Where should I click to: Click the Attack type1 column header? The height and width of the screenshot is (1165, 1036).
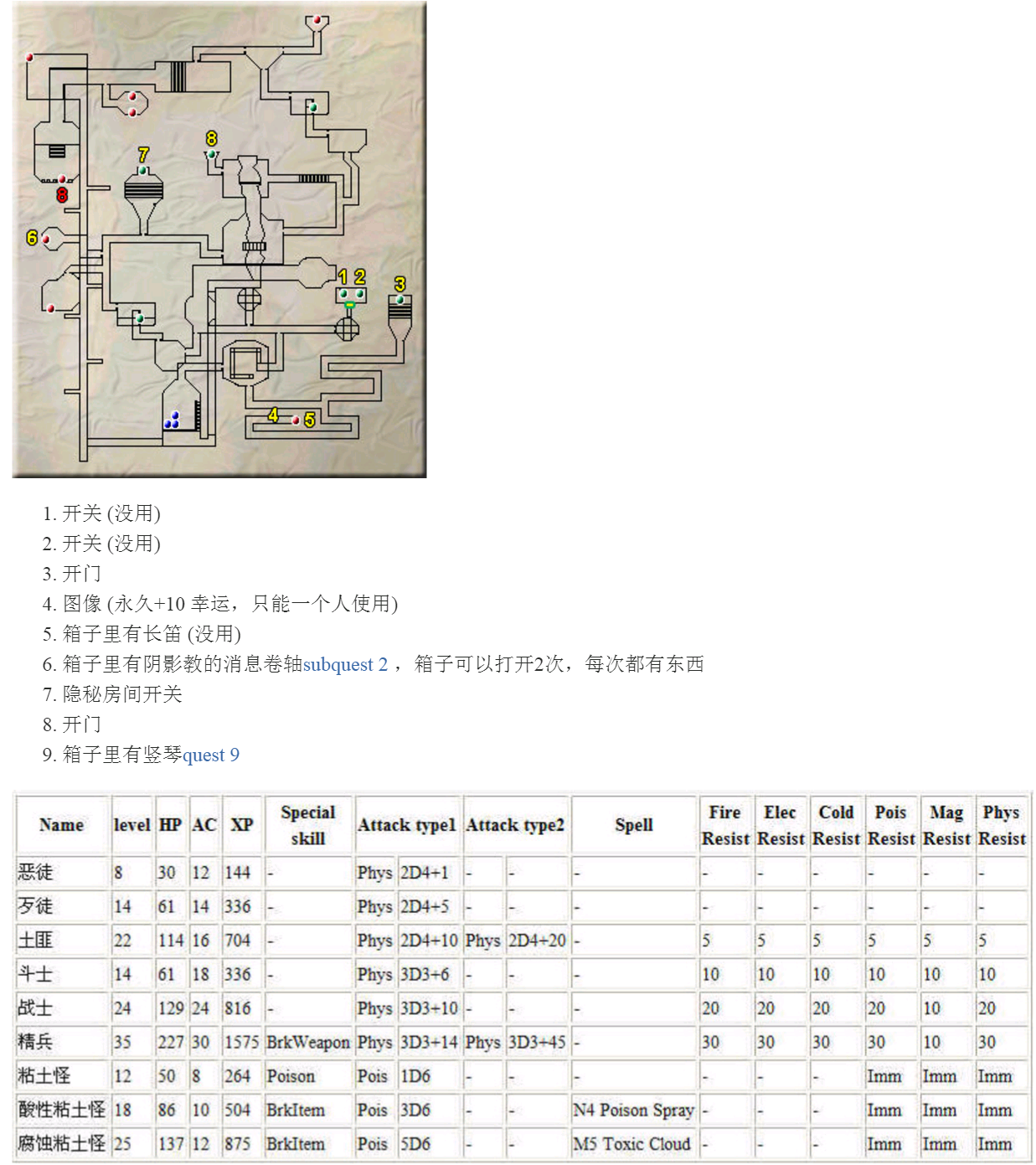(407, 825)
